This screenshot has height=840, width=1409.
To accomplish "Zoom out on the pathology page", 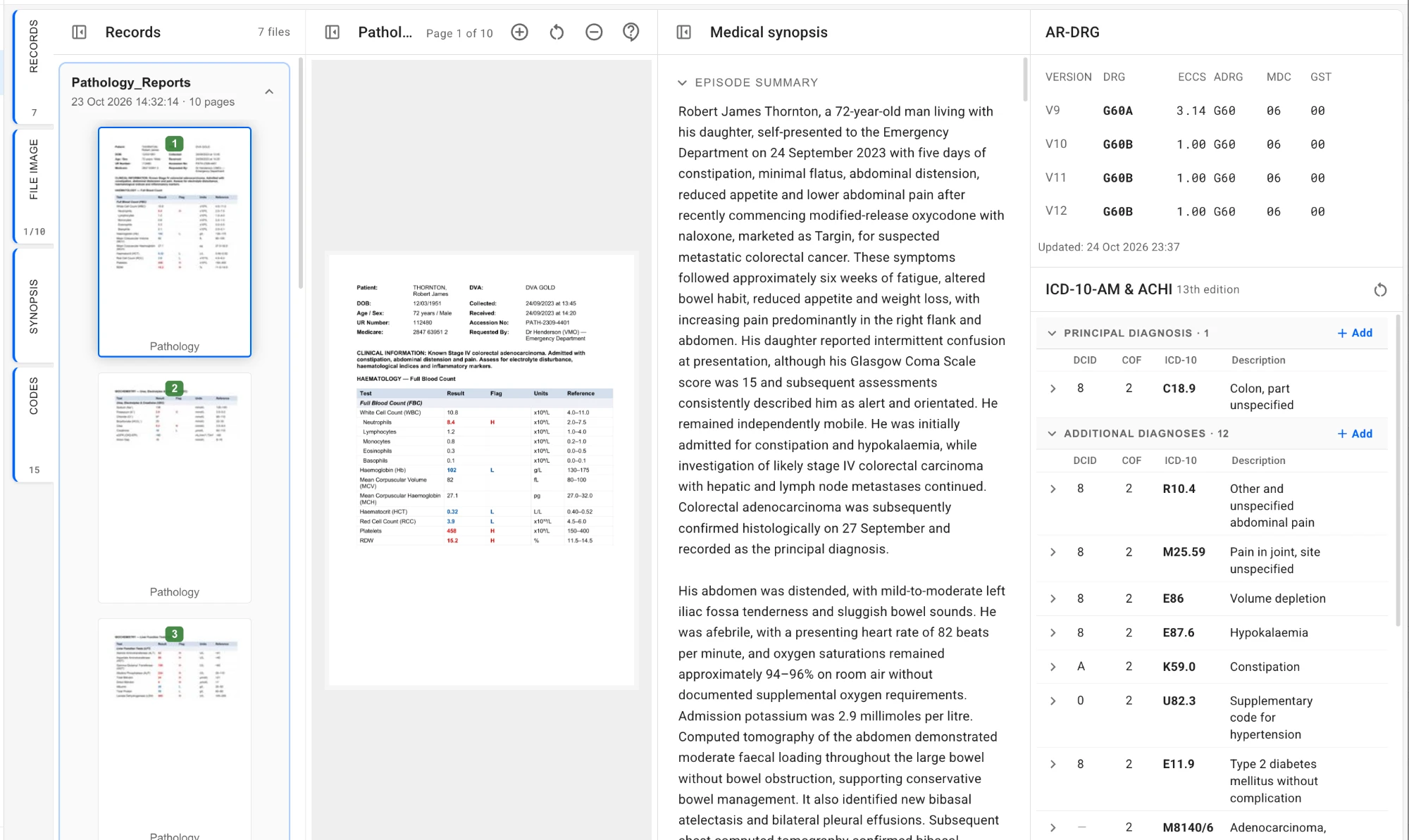I will pyautogui.click(x=594, y=32).
